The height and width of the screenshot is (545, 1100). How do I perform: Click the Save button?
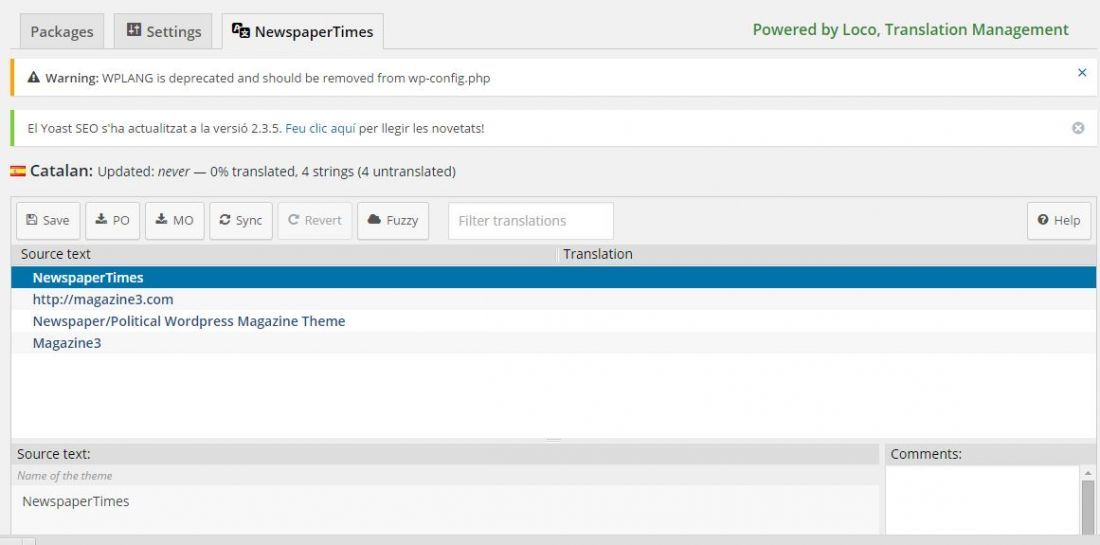tap(48, 220)
